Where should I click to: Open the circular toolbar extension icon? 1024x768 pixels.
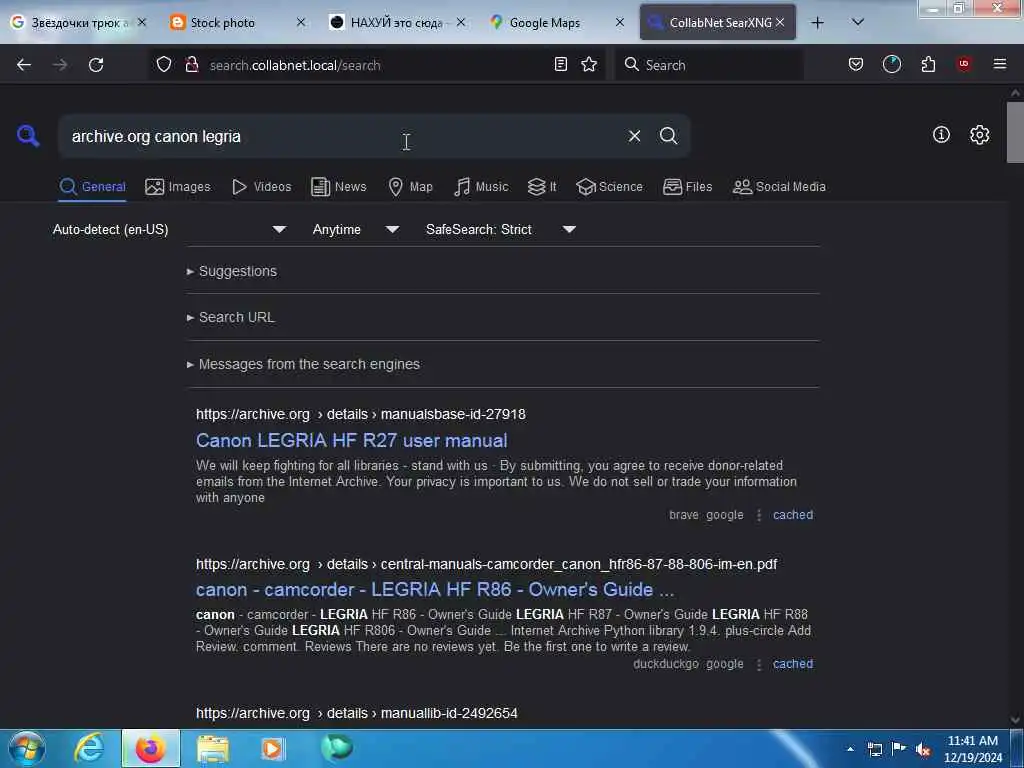coord(891,64)
